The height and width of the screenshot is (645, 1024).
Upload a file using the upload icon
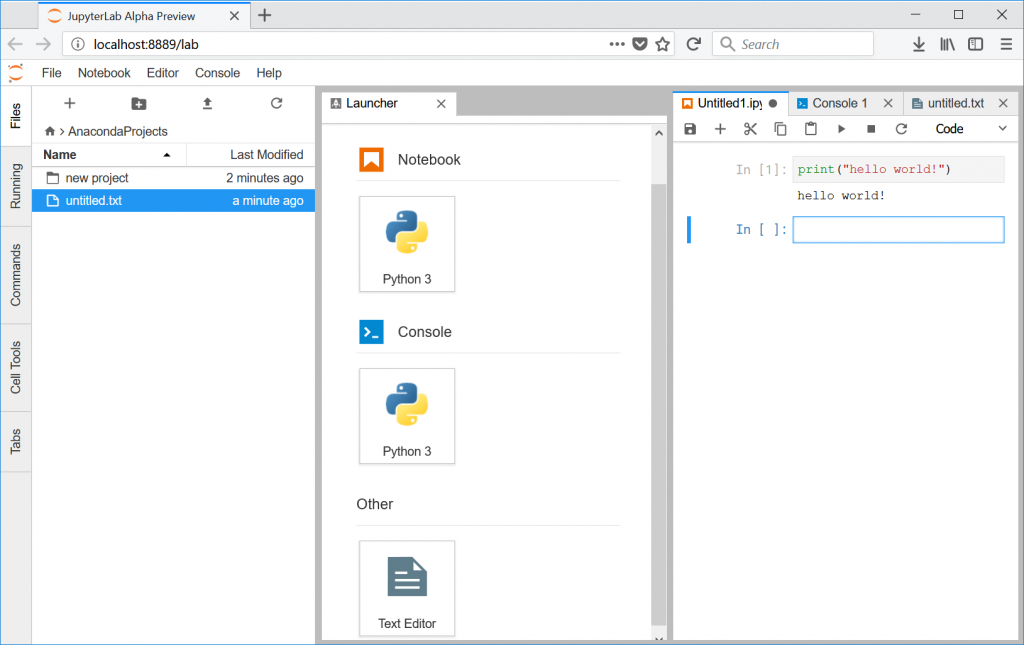[207, 103]
